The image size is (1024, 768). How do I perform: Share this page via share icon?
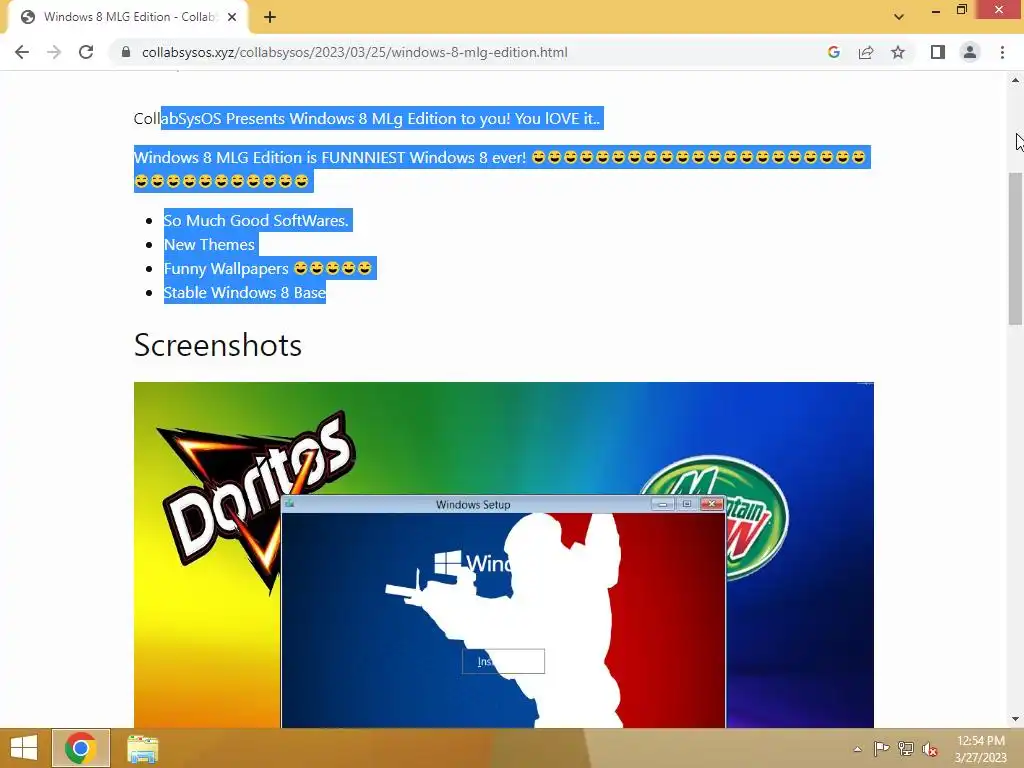pyautogui.click(x=866, y=52)
